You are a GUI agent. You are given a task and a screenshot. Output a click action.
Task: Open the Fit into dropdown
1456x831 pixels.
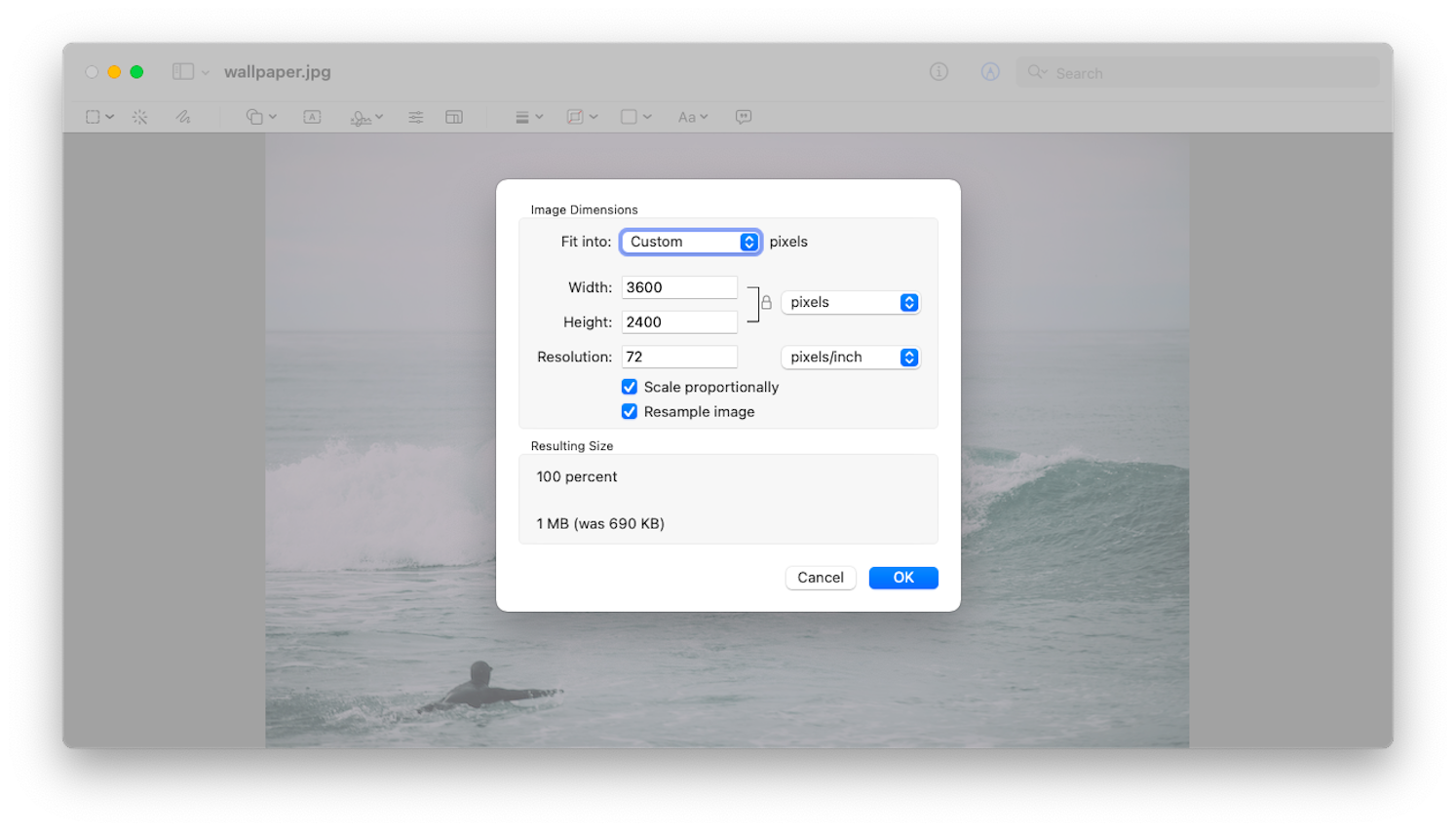[x=690, y=242]
